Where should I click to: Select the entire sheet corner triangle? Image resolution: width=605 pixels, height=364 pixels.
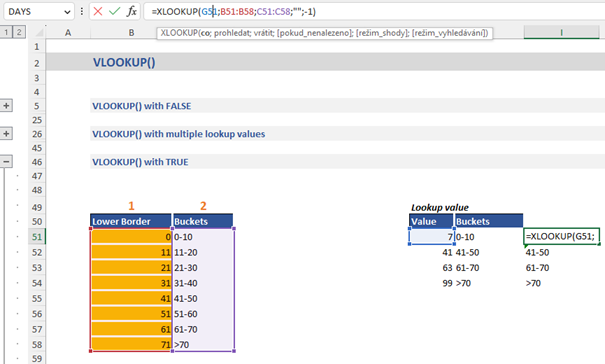coord(38,32)
